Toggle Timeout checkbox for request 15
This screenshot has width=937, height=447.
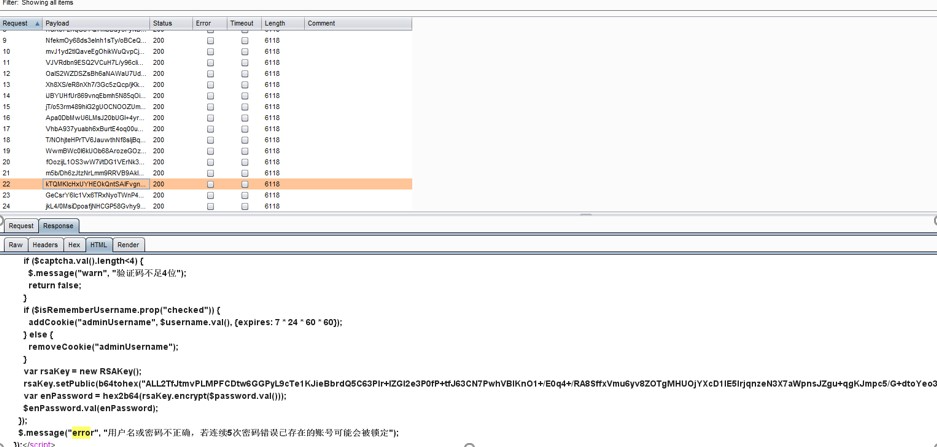[245, 107]
